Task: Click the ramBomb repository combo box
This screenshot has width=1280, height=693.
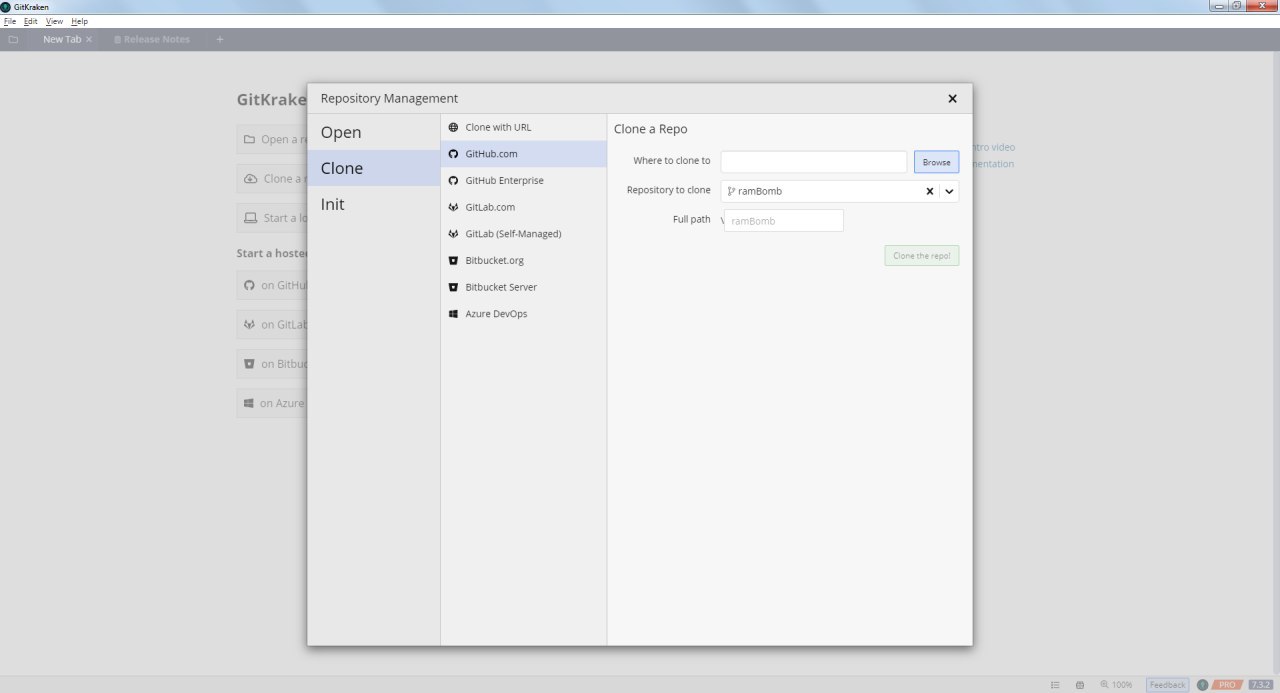Action: pyautogui.click(x=840, y=191)
